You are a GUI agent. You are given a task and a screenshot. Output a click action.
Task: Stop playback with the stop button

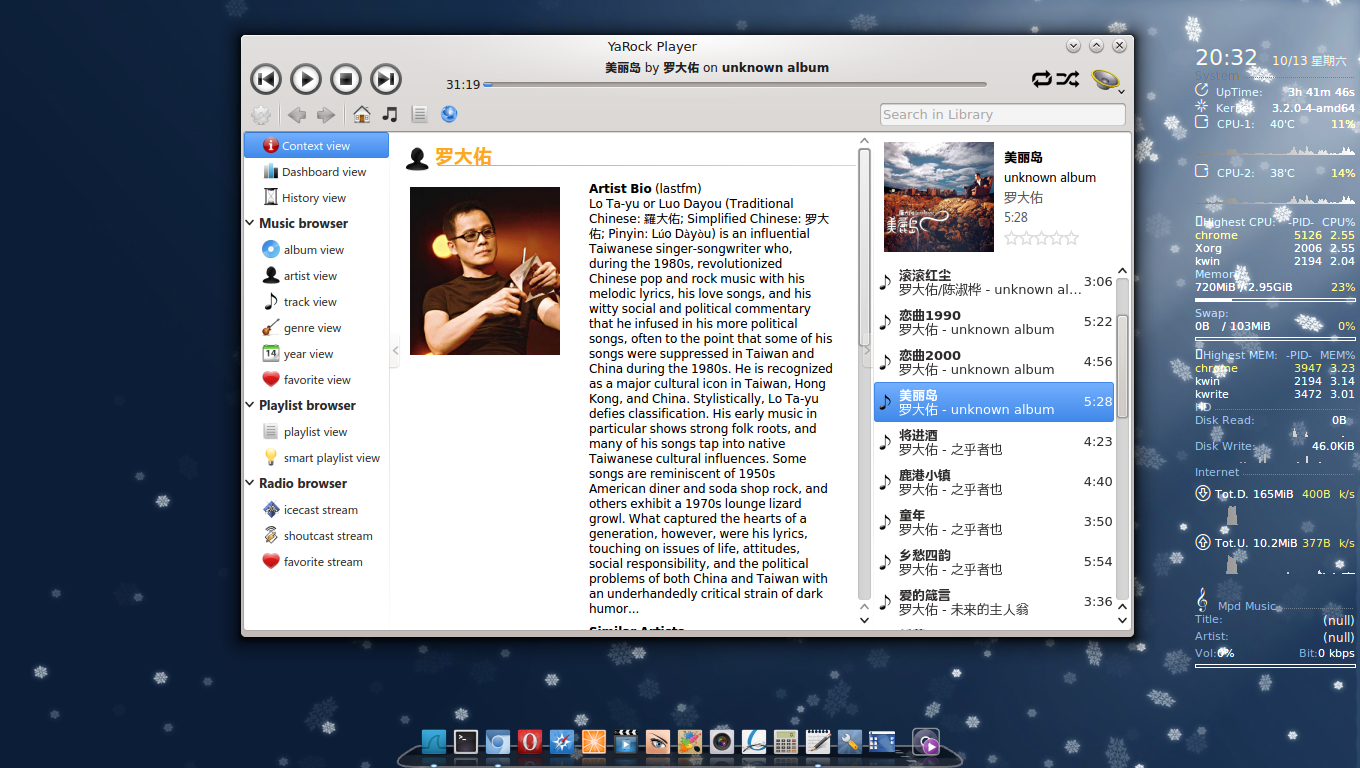pos(346,79)
